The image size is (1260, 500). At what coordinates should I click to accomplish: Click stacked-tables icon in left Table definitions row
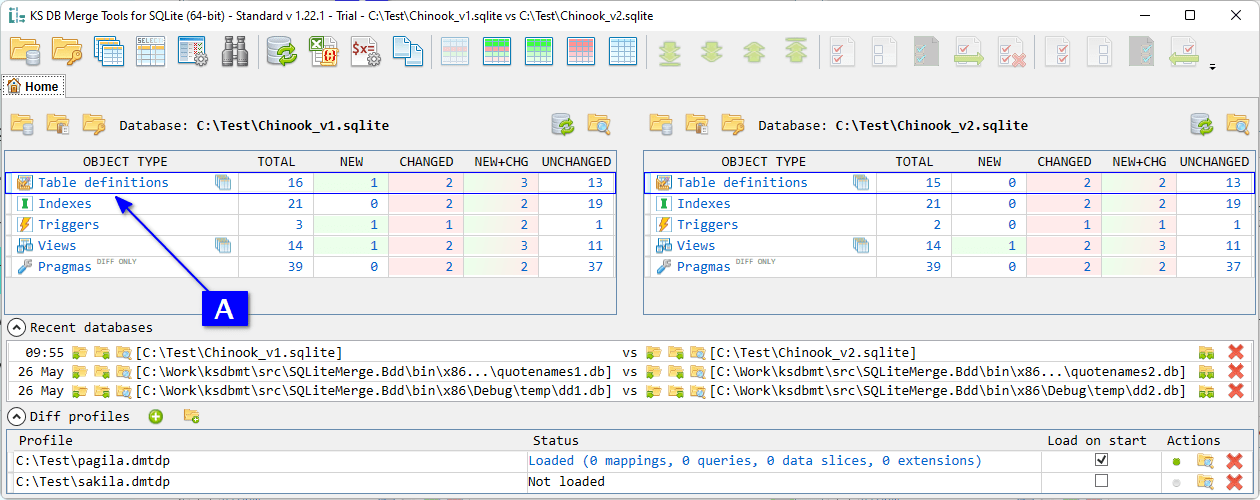[x=223, y=182]
